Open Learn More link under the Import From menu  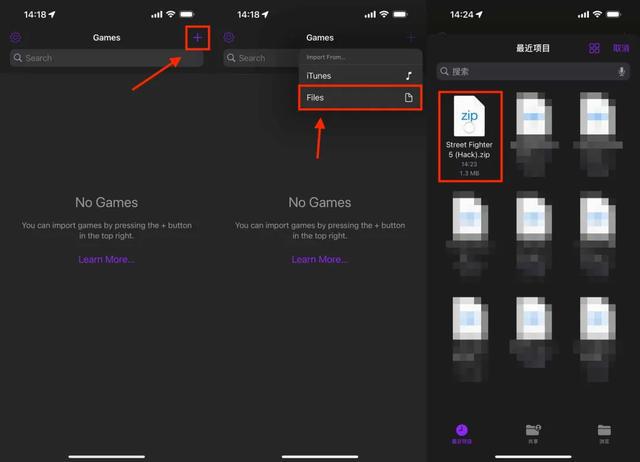[x=319, y=259]
